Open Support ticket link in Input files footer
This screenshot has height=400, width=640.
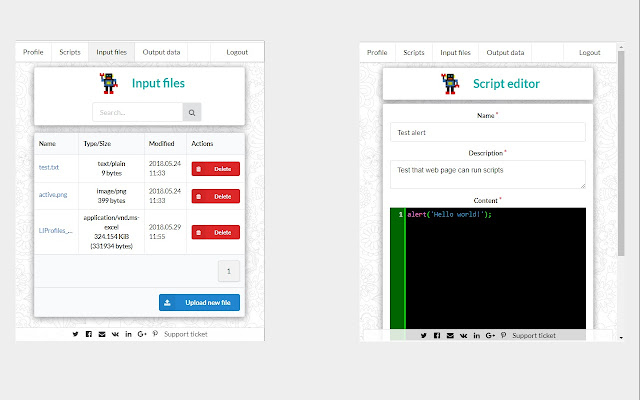tap(186, 334)
